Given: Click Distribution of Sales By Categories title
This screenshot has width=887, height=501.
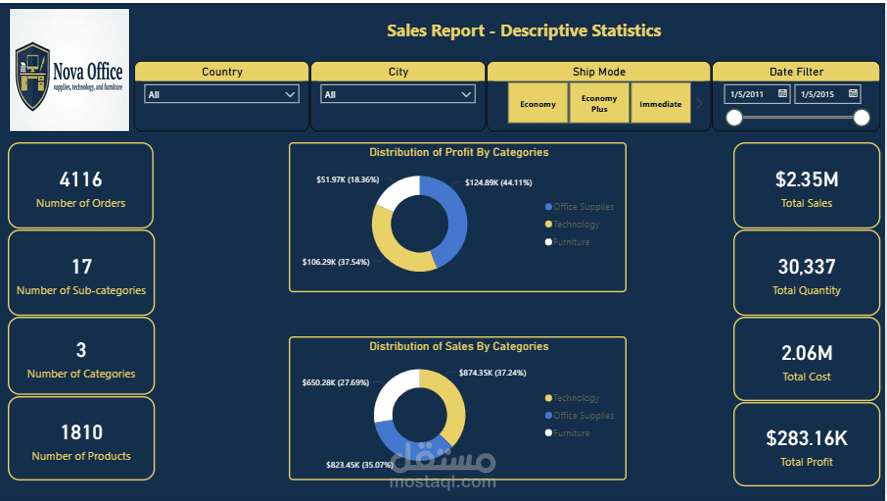Looking at the screenshot, I should pyautogui.click(x=459, y=346).
